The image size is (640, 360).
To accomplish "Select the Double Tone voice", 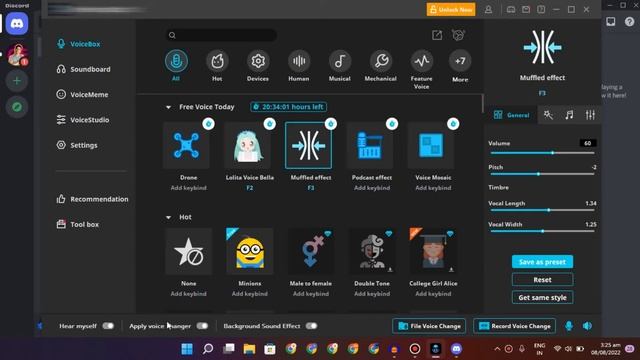I will 372,251.
